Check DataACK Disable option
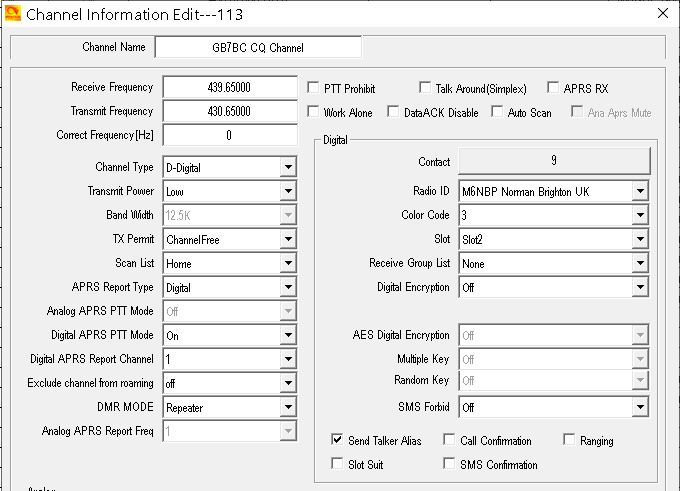Image resolution: width=680 pixels, height=491 pixels. point(393,112)
